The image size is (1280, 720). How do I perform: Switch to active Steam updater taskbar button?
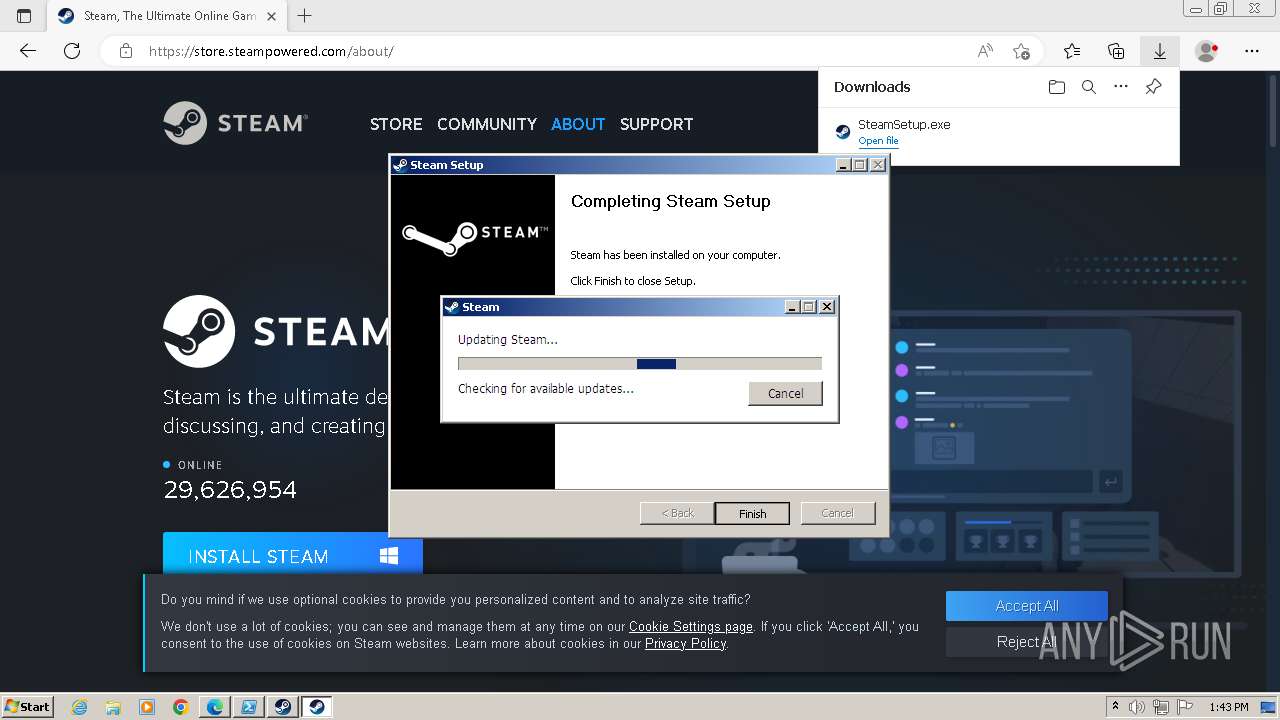[317, 707]
